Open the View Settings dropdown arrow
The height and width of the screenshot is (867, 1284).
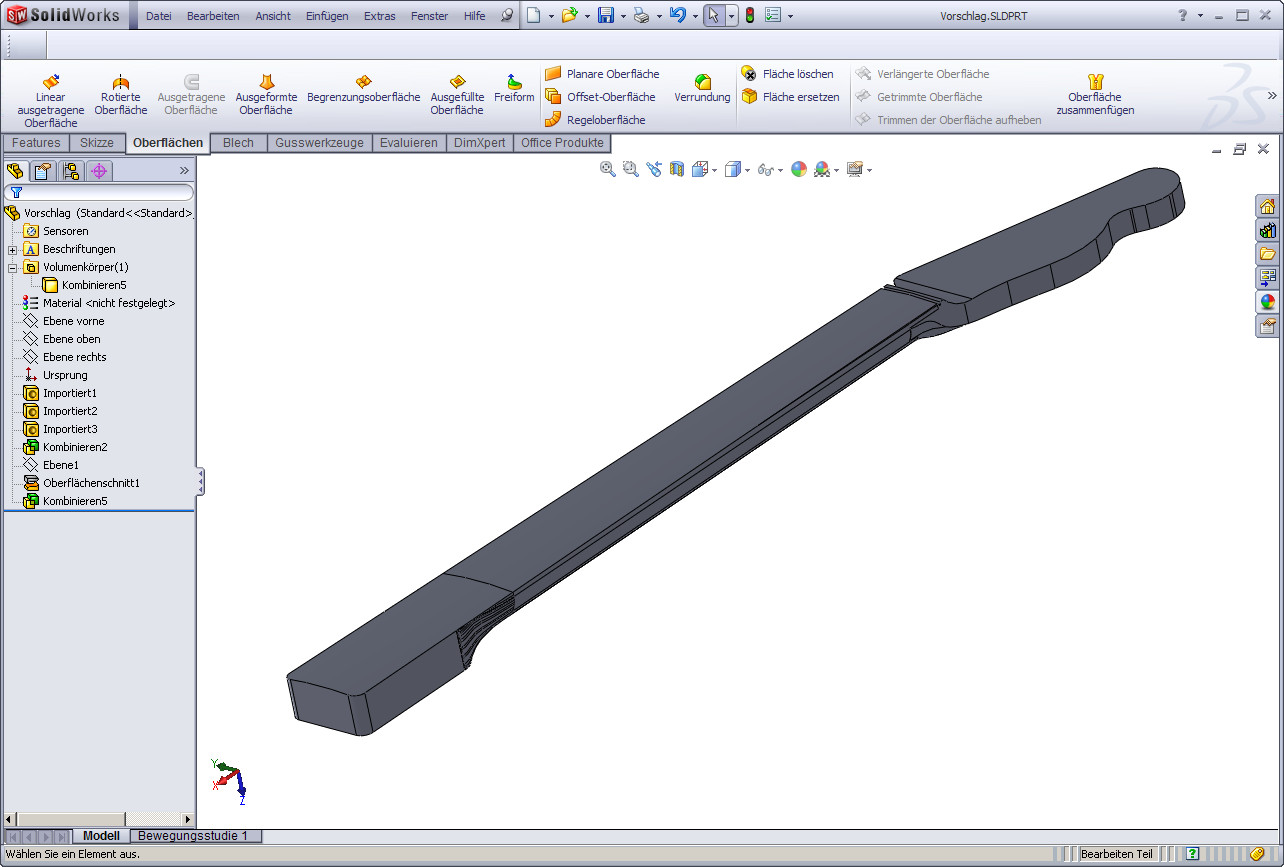(x=869, y=171)
